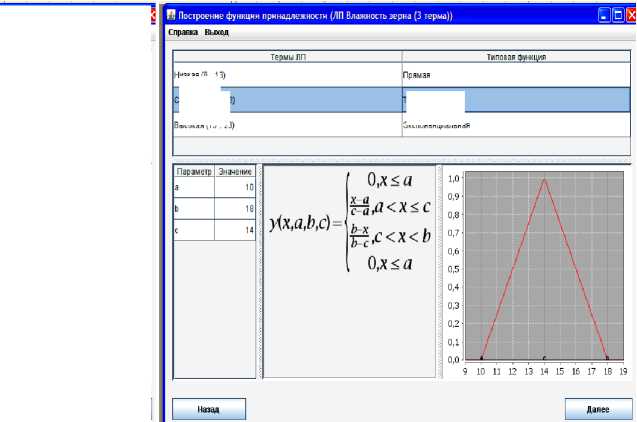Viewport: 637px width, 422px height.
Task: Select the parameter a name cell
Action: point(194,187)
